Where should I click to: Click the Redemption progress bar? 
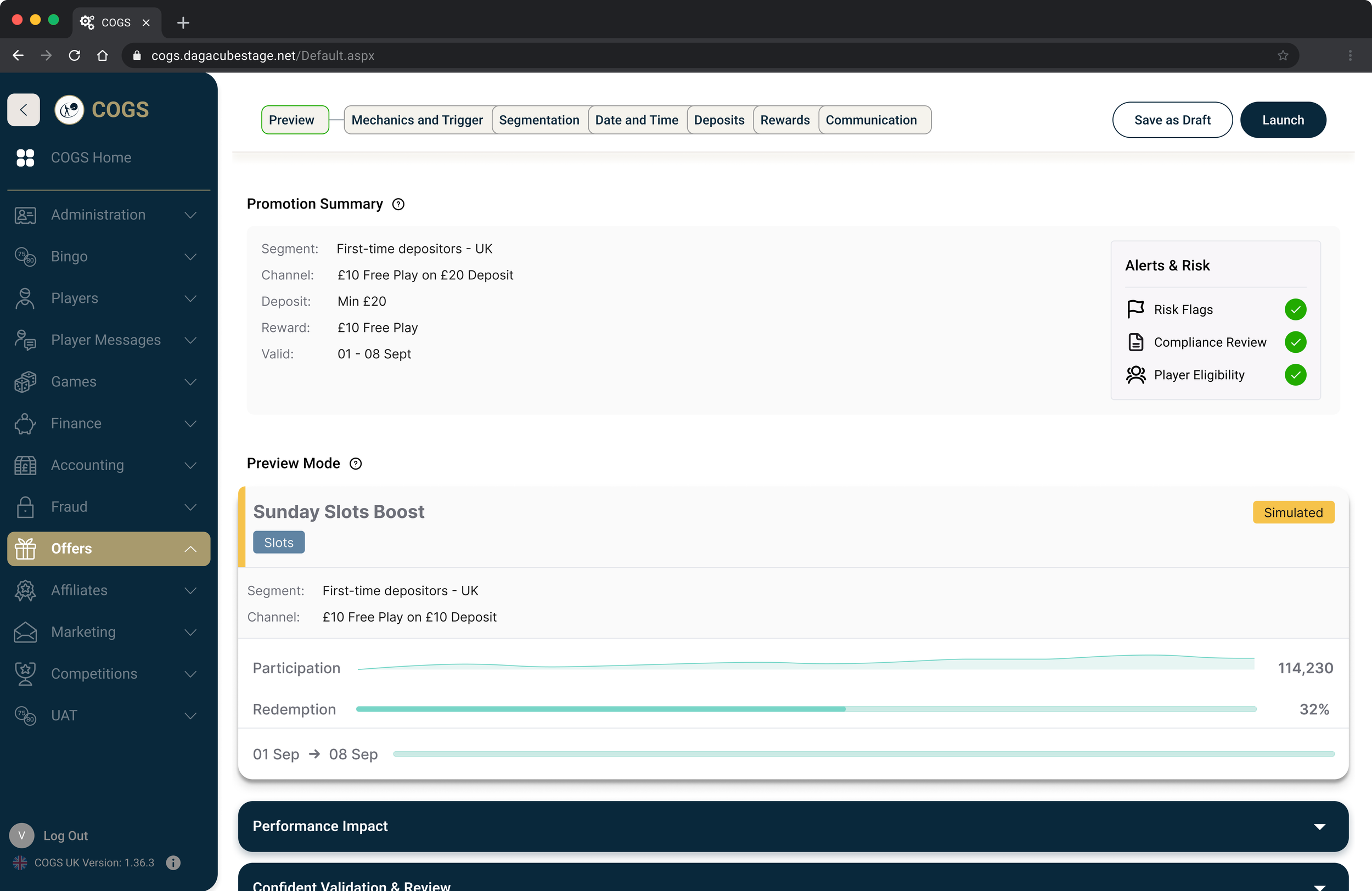[x=806, y=709]
